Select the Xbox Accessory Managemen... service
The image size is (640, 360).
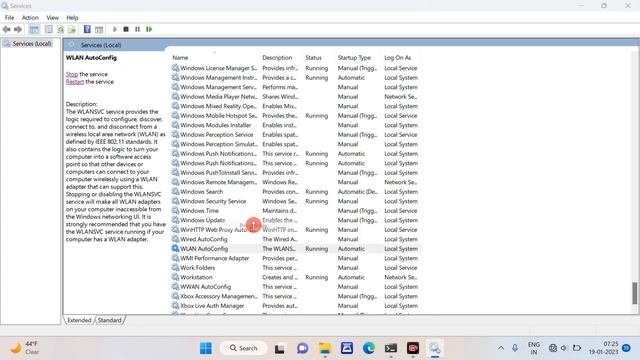[x=296, y=296]
